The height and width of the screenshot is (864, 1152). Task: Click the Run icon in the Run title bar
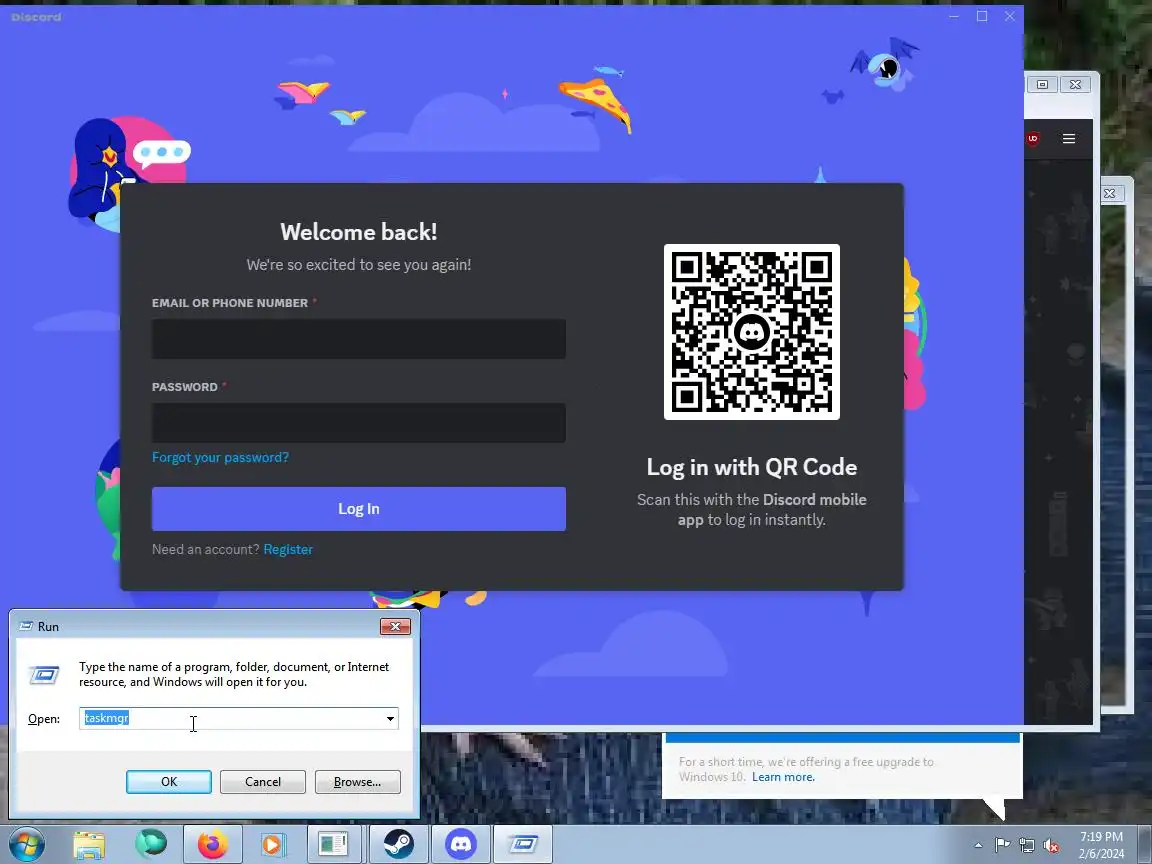[x=26, y=626]
